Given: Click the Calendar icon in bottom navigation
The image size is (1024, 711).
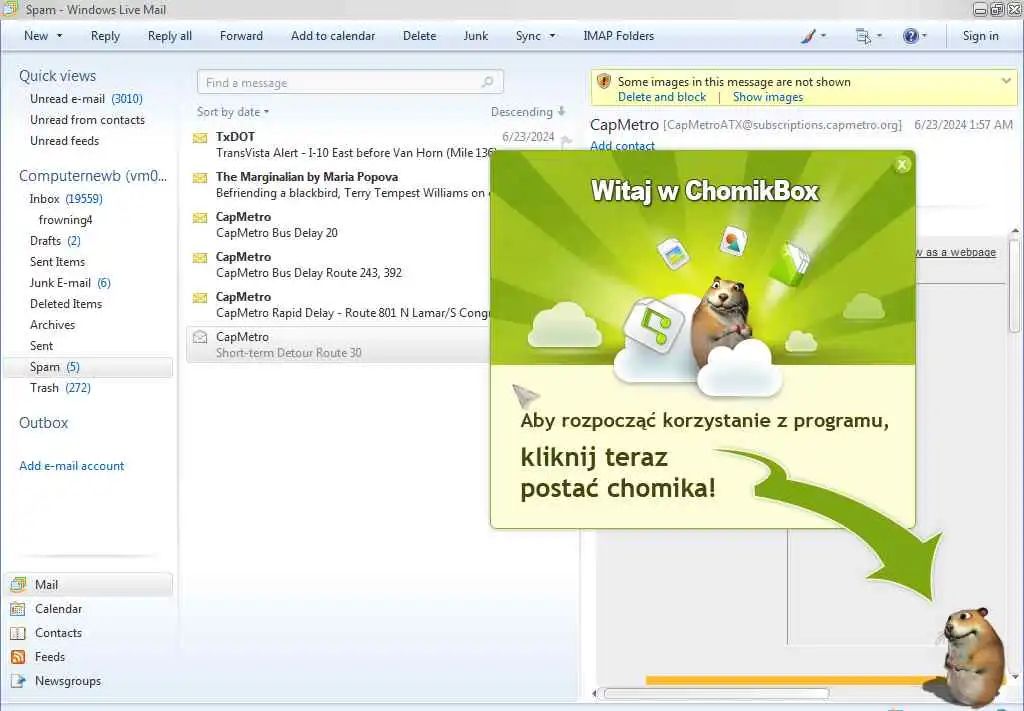Looking at the screenshot, I should pos(18,609).
